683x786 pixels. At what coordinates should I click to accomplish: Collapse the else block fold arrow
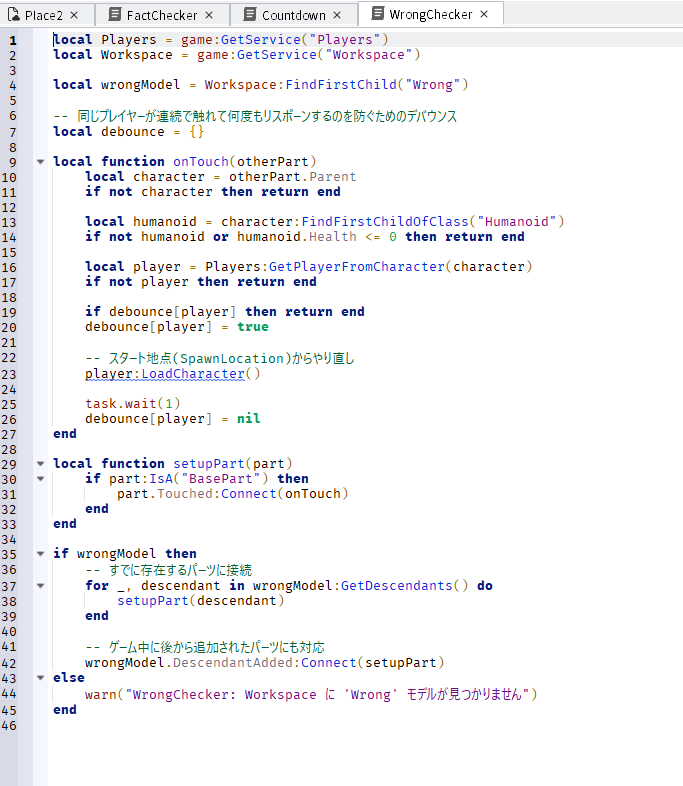(x=41, y=678)
